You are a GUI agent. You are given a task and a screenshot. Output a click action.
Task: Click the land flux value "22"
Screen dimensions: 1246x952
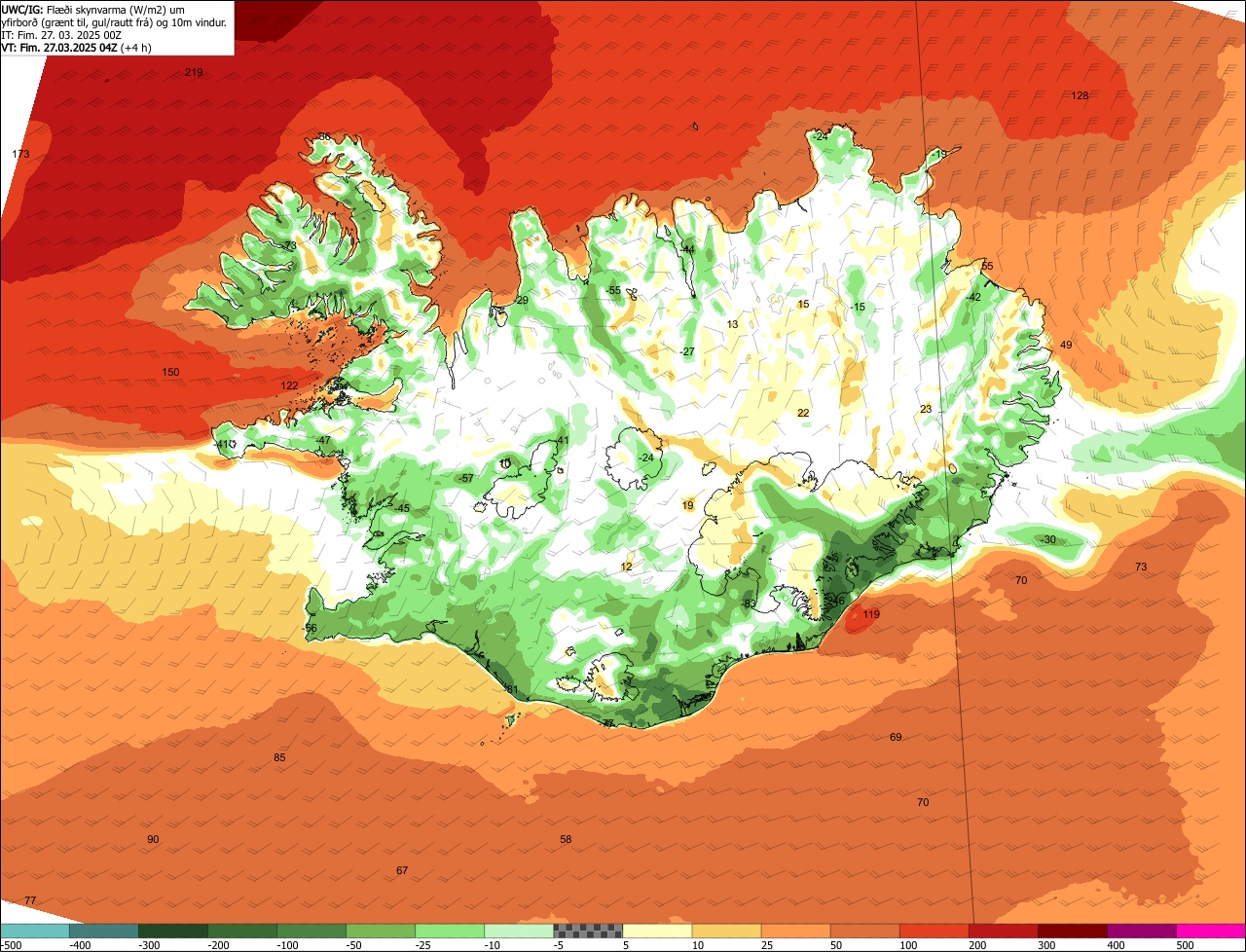pyautogui.click(x=803, y=413)
